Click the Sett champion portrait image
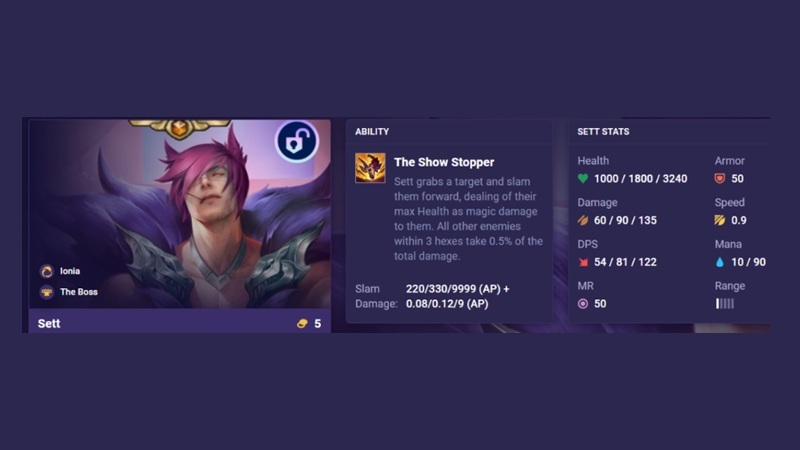Image resolution: width=800 pixels, height=450 pixels. [x=180, y=214]
